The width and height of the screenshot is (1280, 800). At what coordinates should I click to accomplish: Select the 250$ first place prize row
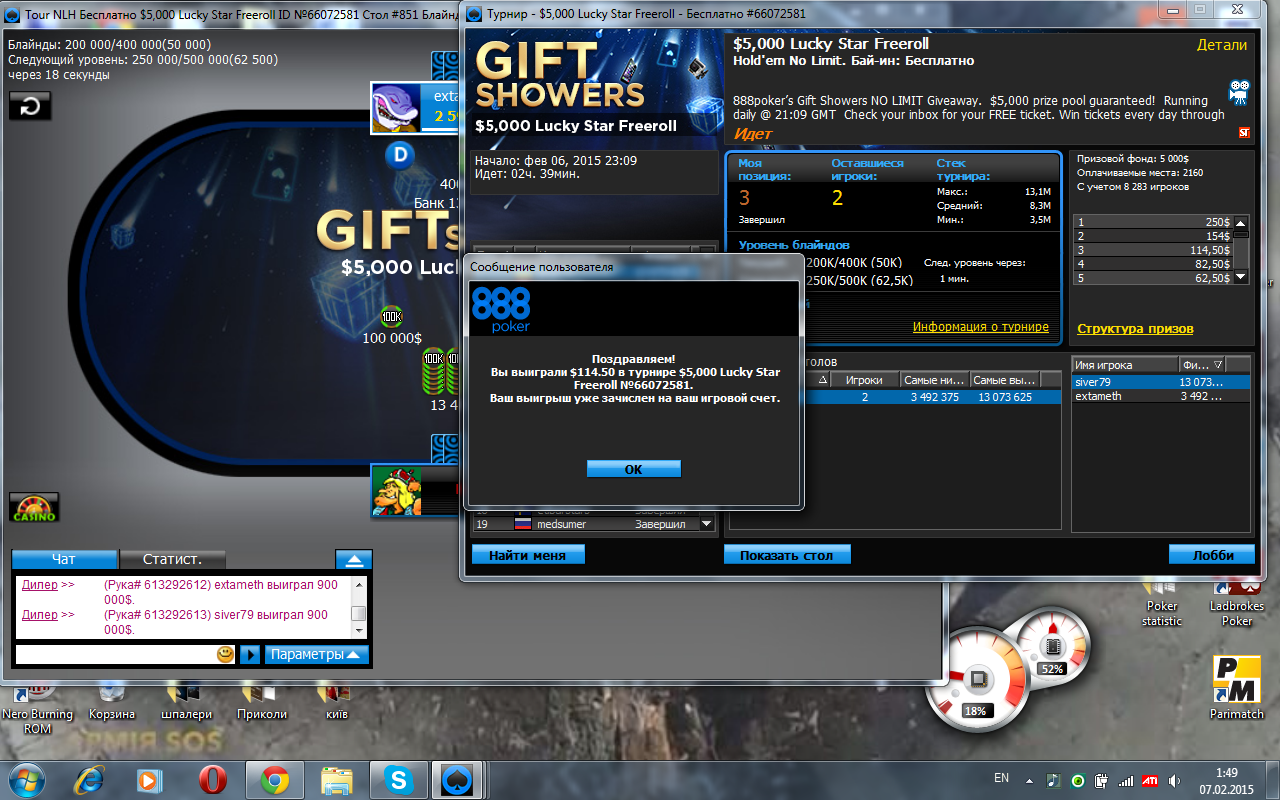pos(1152,222)
